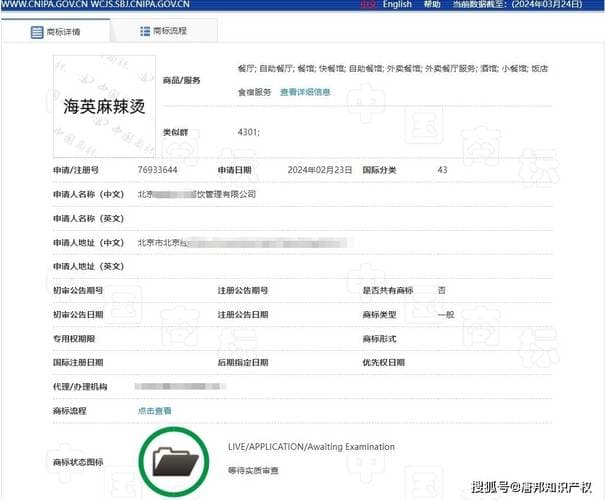Select application number 76933644
The image size is (605, 500).
157,170
